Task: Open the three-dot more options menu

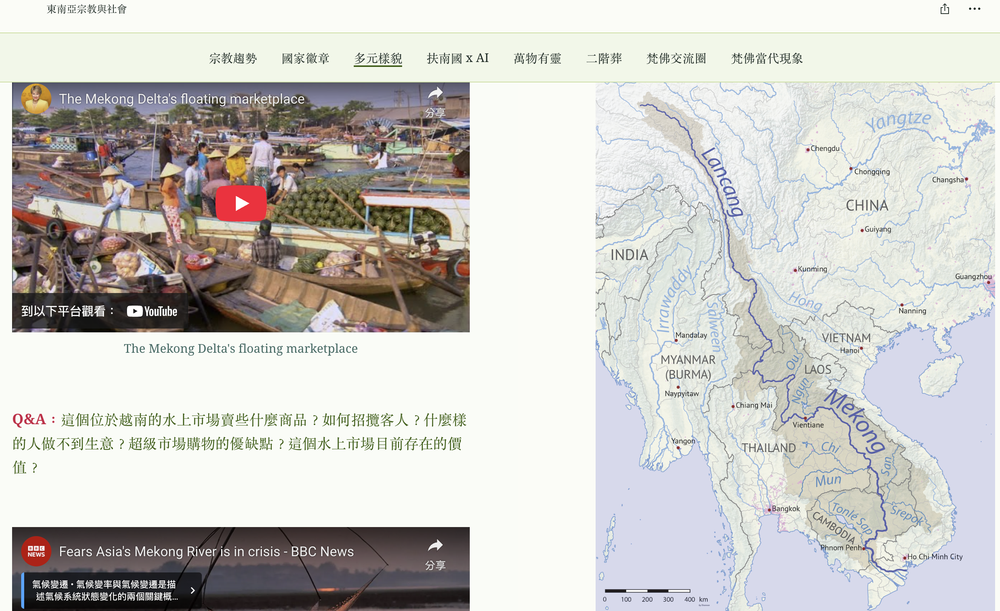Action: pyautogui.click(x=974, y=9)
